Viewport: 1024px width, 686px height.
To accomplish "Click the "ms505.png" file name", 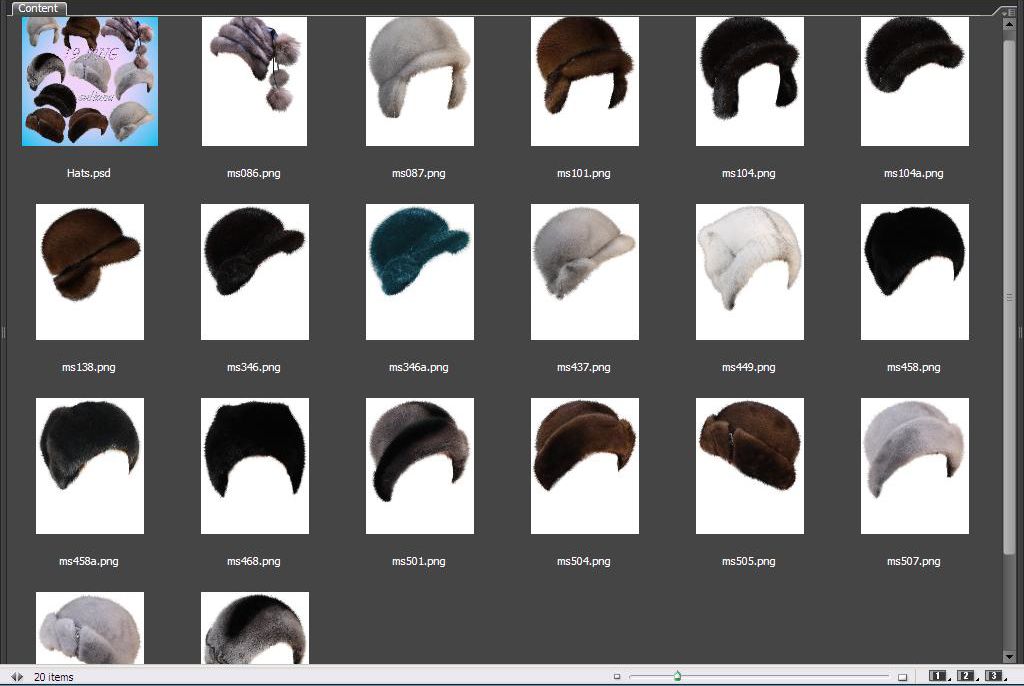I will pos(748,561).
